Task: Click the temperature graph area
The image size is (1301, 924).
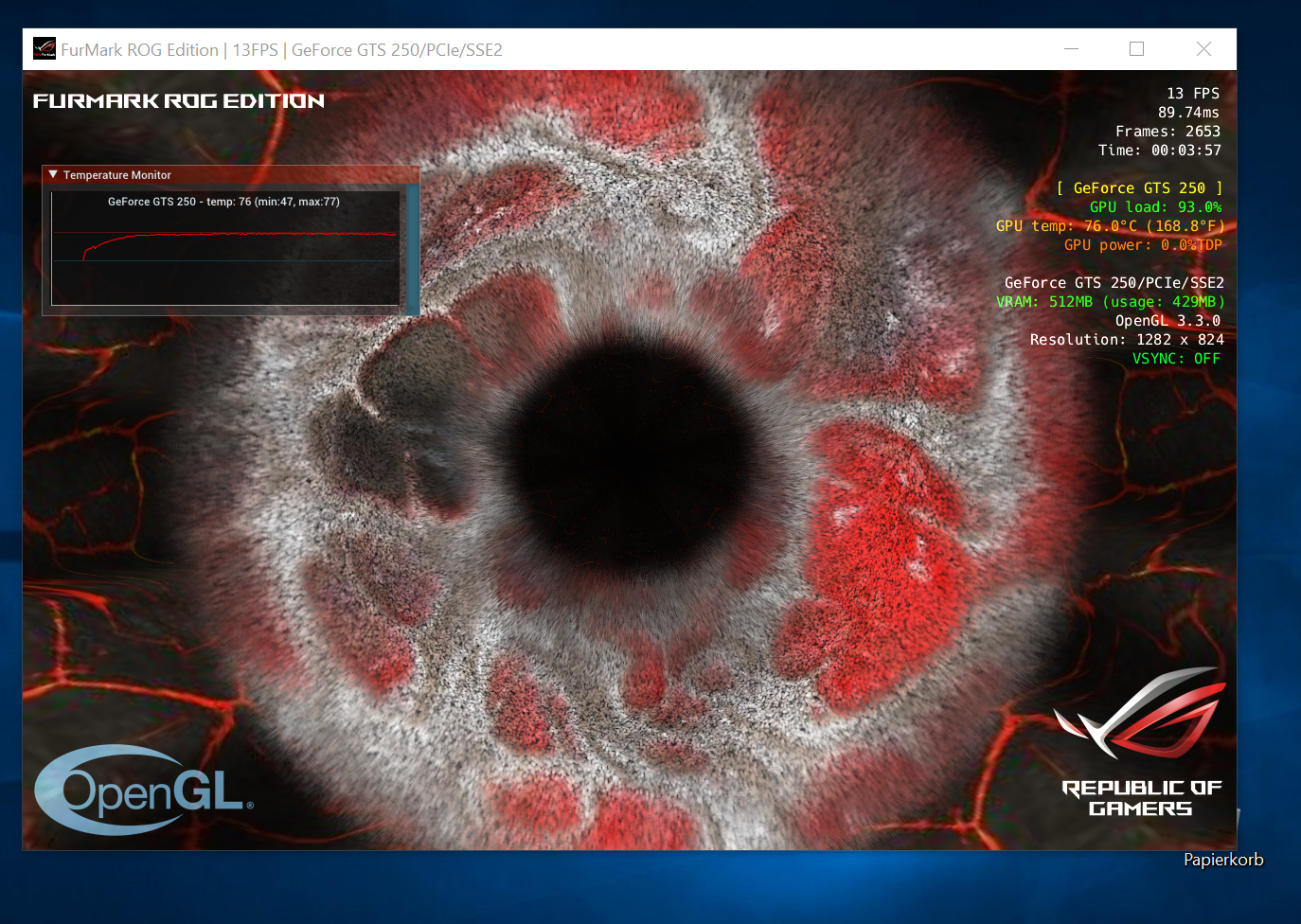Action: [225, 248]
